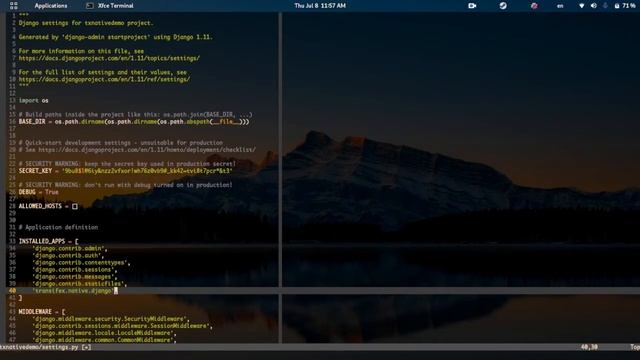Open the Steam tray icon

tap(503, 6)
